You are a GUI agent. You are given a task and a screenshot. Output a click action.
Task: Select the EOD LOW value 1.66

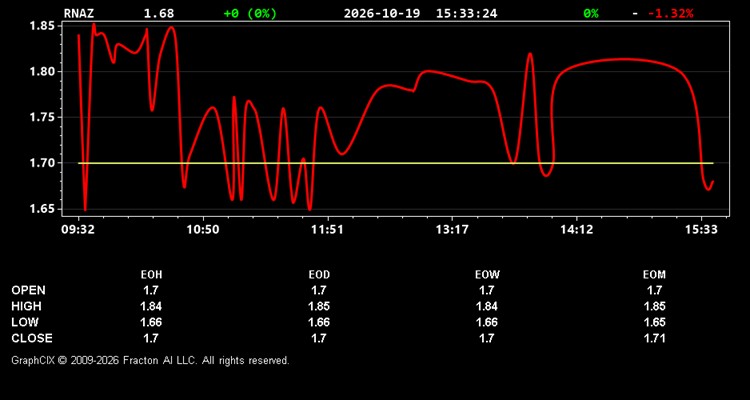pyautogui.click(x=319, y=322)
